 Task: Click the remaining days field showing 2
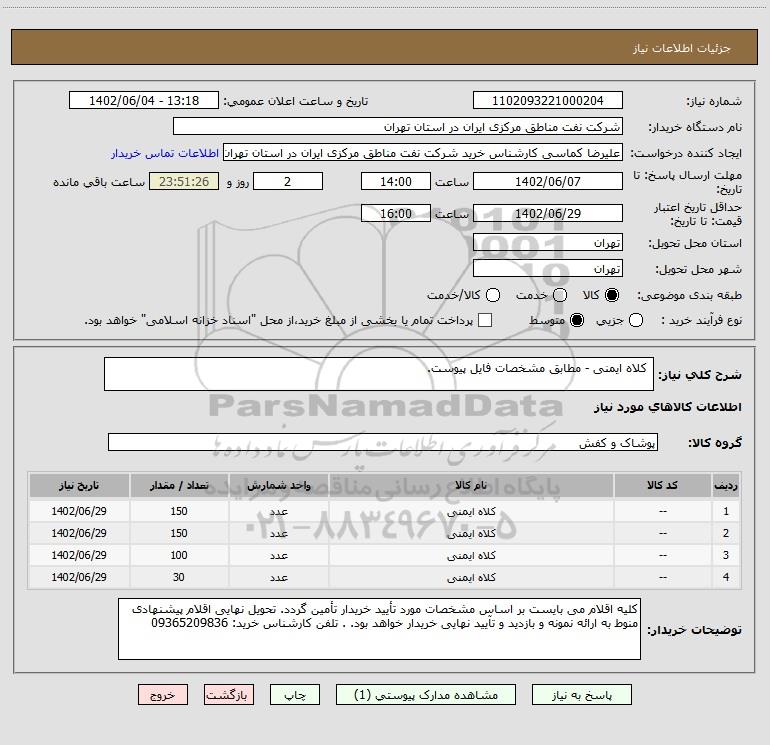coord(288,182)
